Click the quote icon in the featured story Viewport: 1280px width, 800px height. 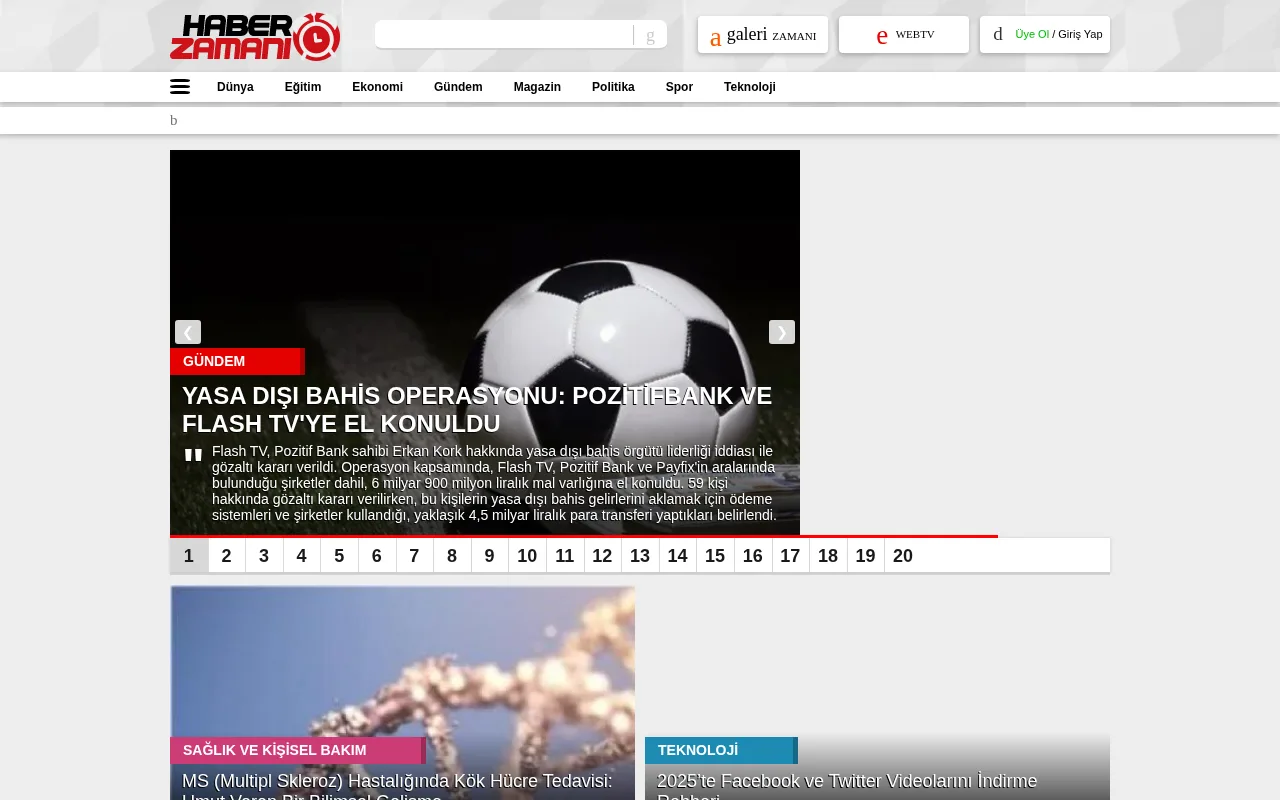pos(193,455)
